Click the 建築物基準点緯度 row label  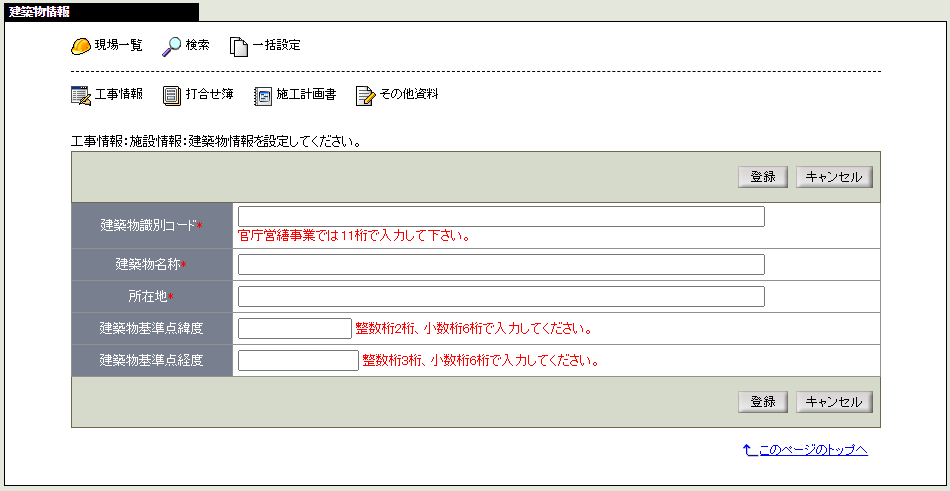(x=151, y=329)
